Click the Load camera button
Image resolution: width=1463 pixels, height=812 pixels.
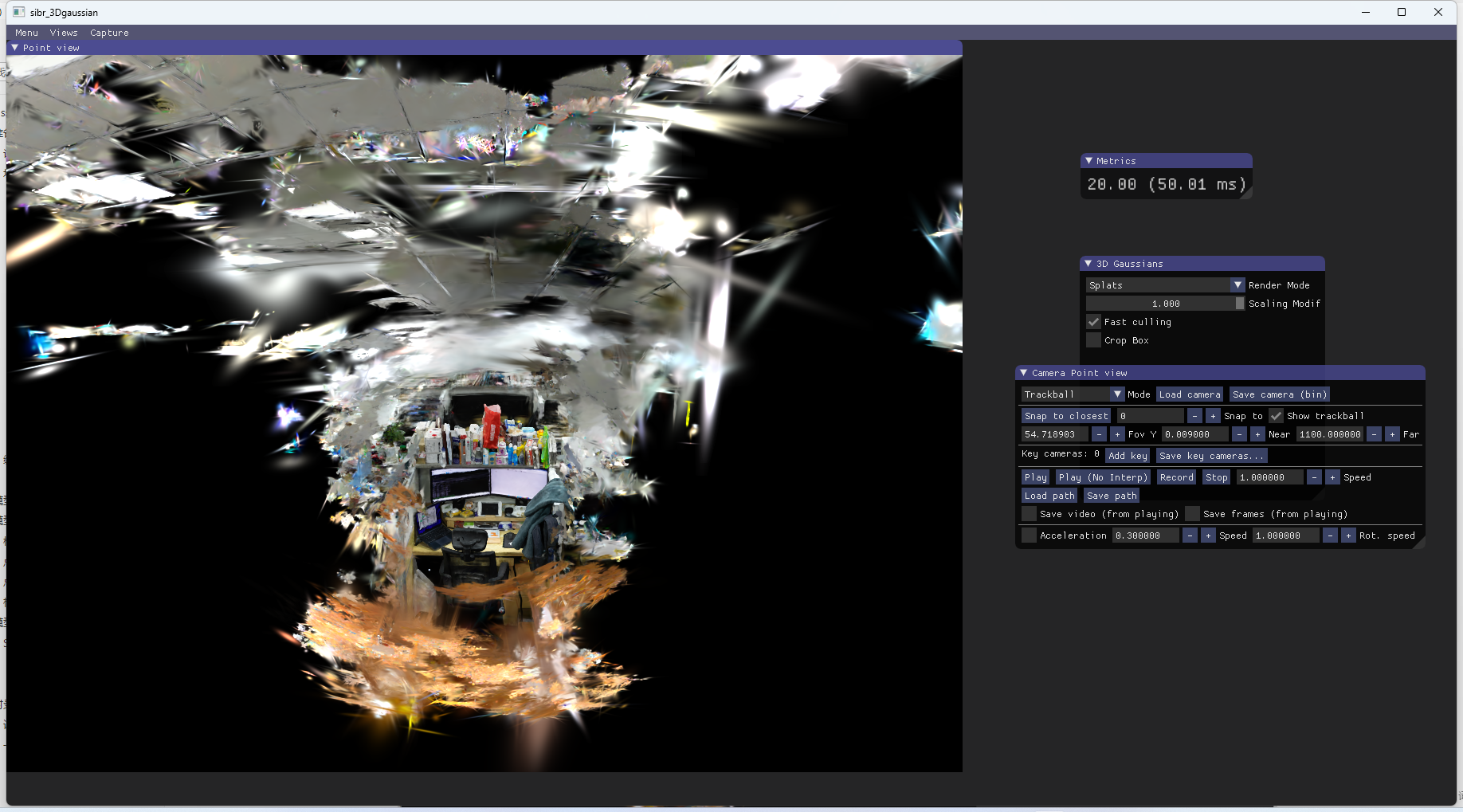tap(1190, 394)
